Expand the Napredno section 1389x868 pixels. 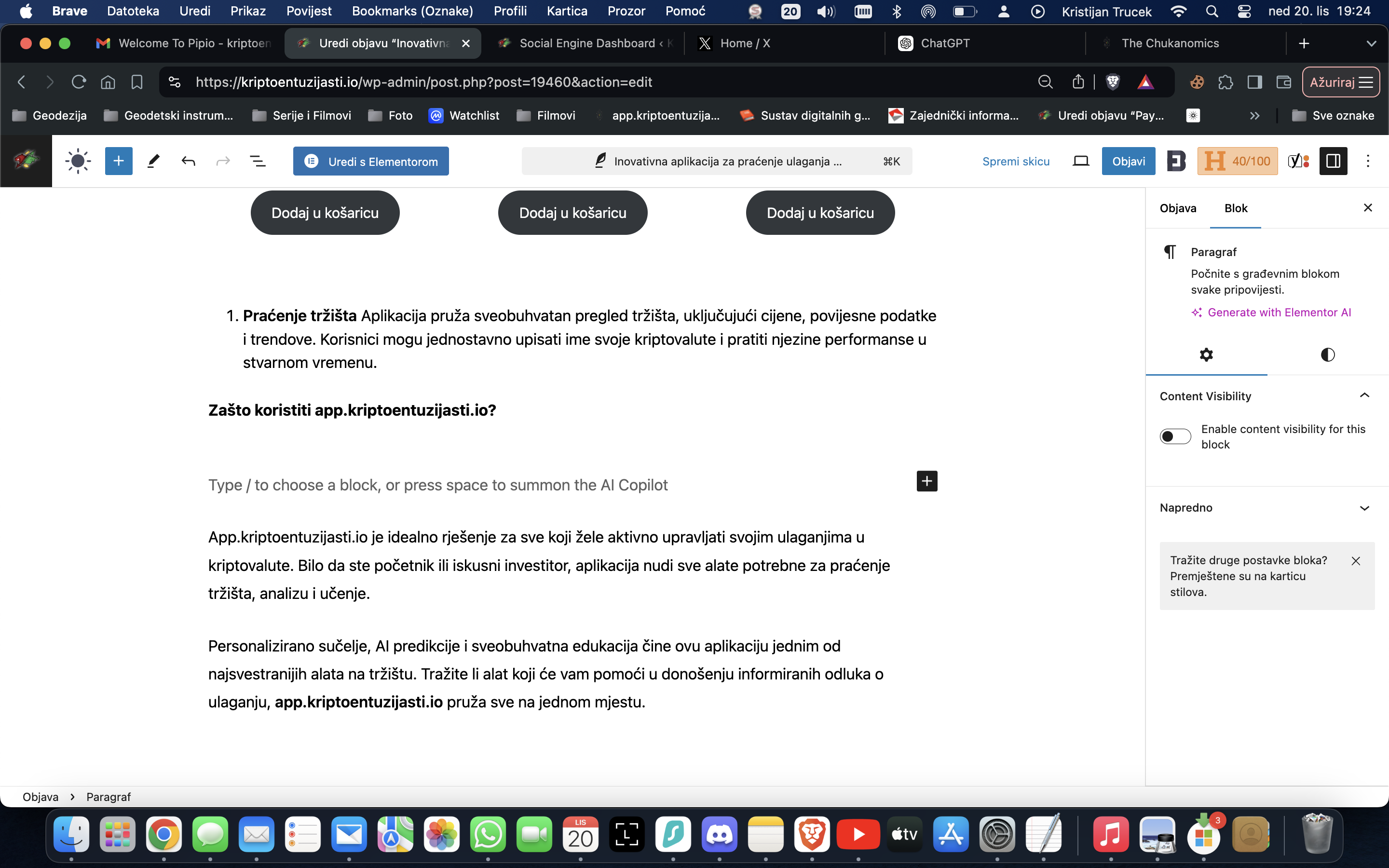tap(1364, 507)
